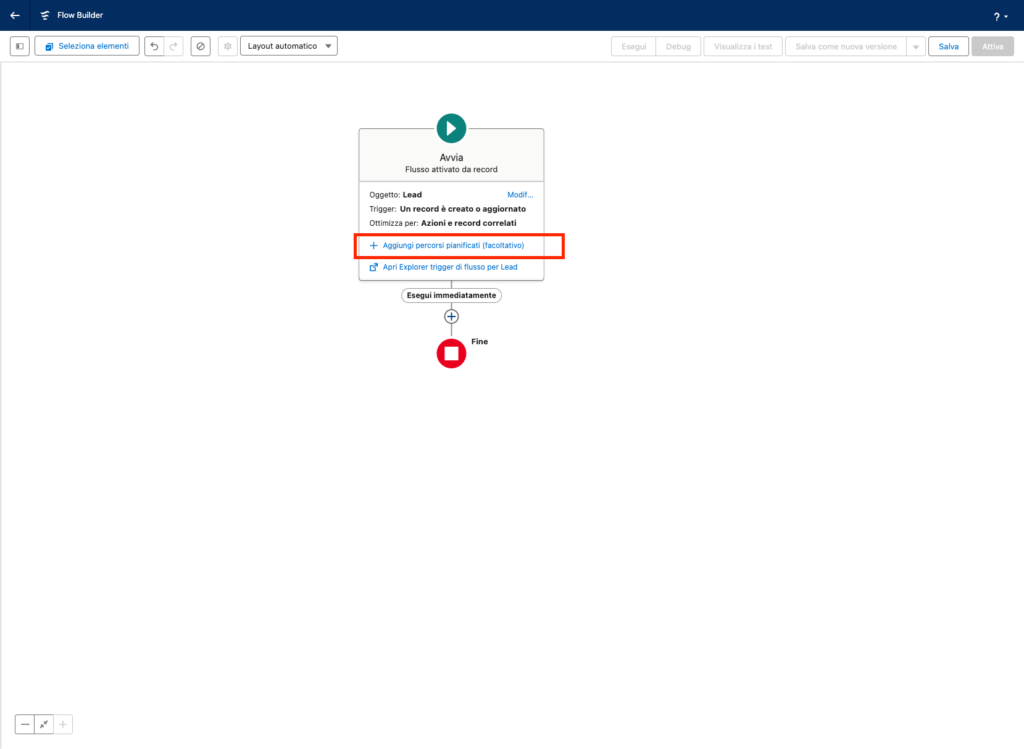The image size is (1024, 749).
Task: Click the Salva button
Action: pos(948,46)
